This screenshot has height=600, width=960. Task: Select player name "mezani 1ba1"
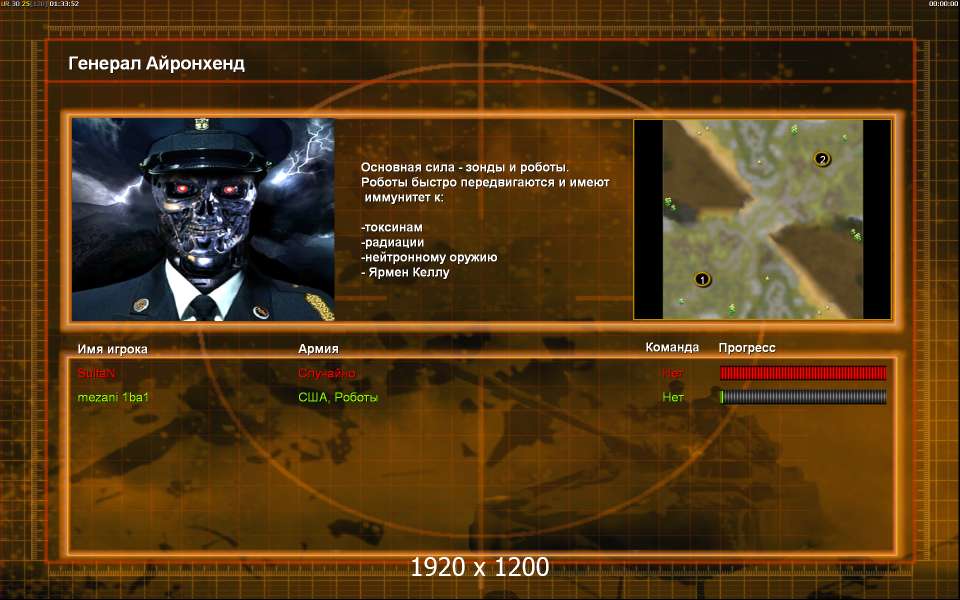pyautogui.click(x=113, y=397)
